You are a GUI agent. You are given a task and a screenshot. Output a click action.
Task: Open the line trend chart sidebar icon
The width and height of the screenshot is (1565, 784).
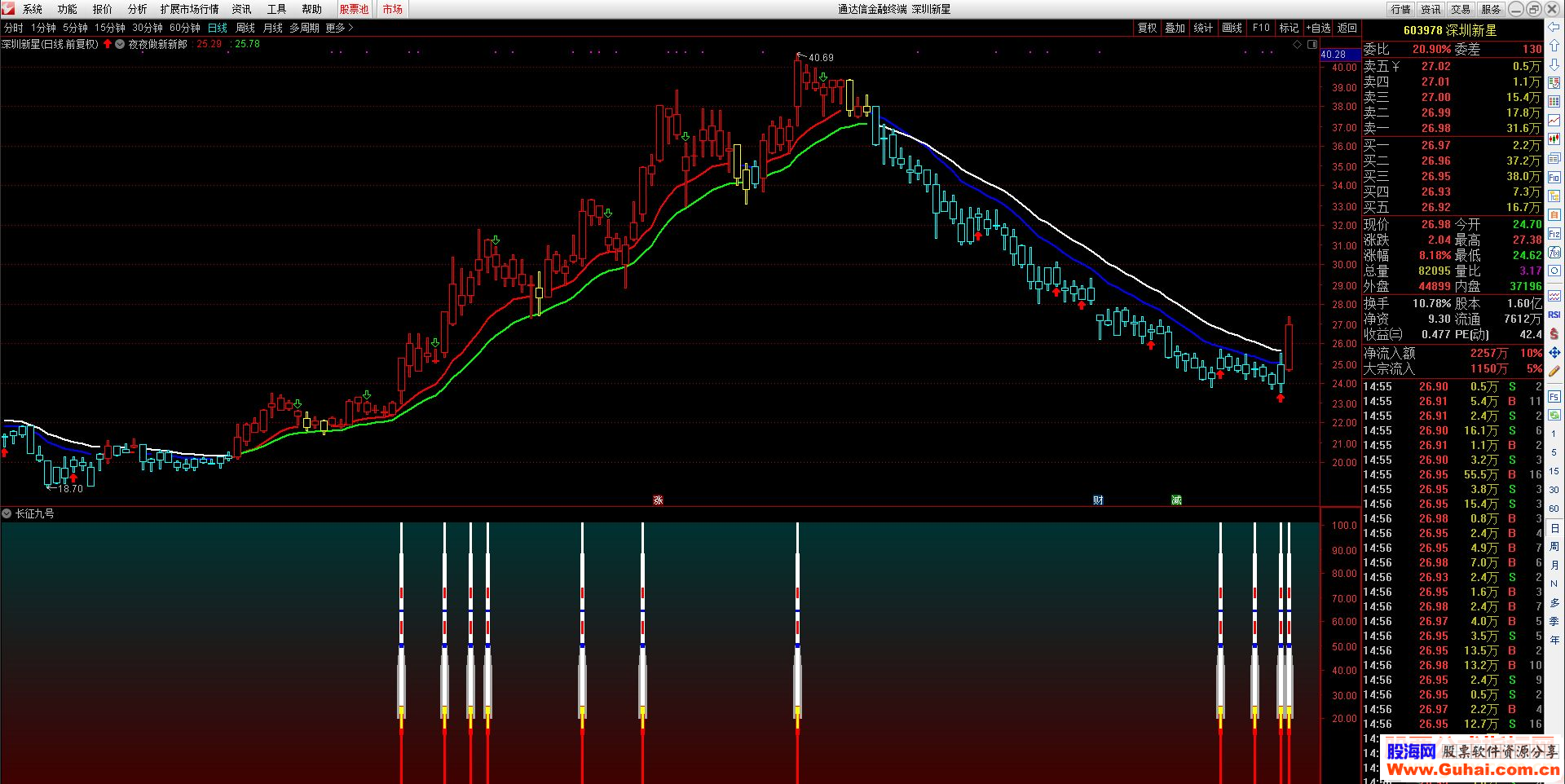(x=1554, y=120)
